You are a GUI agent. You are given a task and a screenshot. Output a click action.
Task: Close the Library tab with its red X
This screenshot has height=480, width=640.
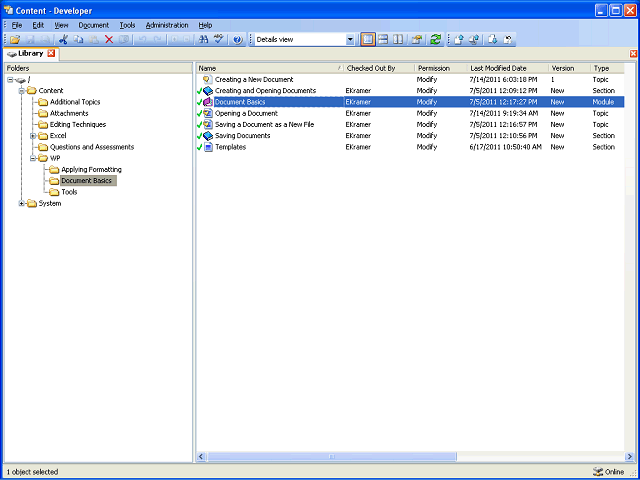point(51,53)
